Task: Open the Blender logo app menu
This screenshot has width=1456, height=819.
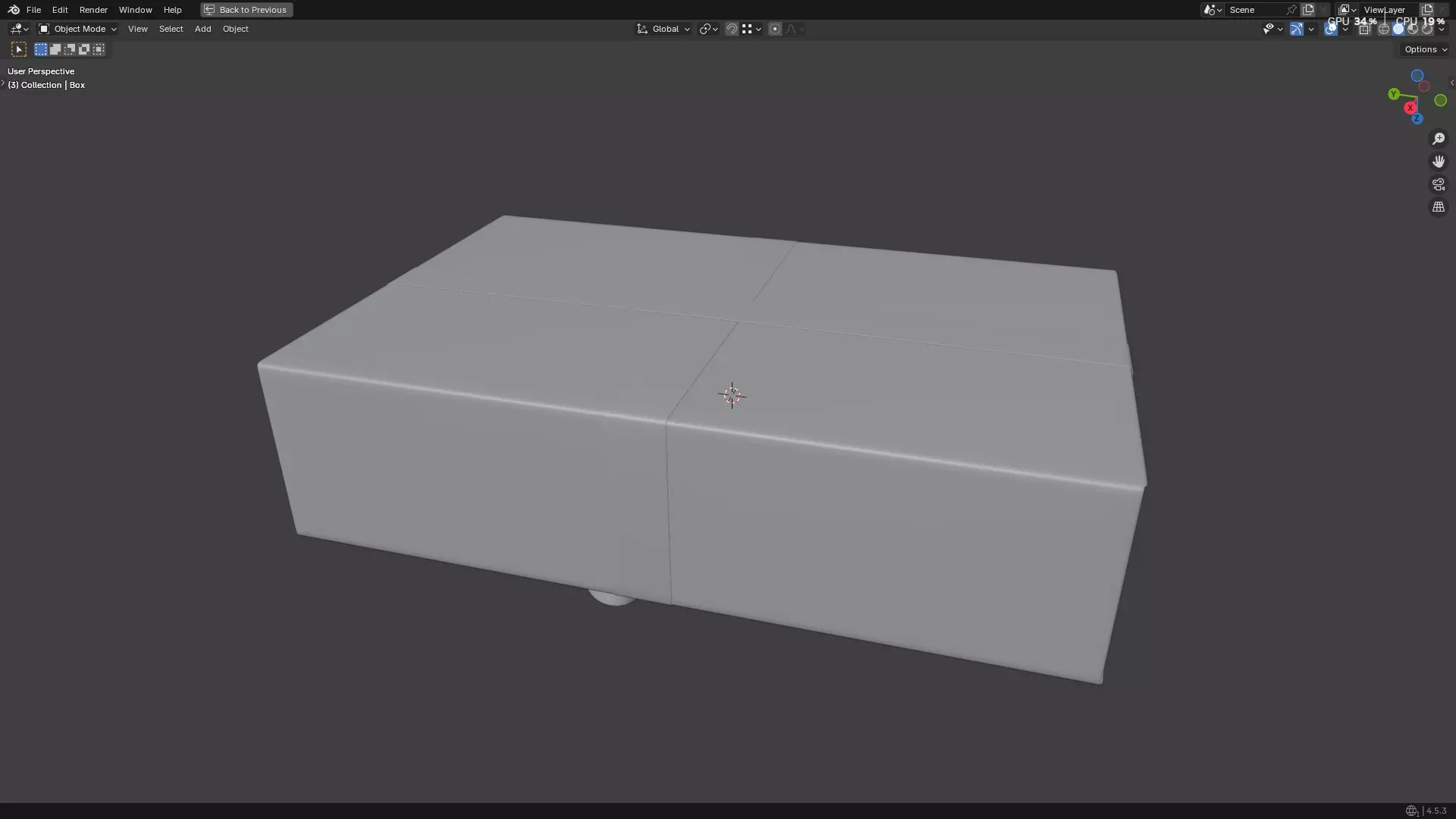Action: click(13, 10)
